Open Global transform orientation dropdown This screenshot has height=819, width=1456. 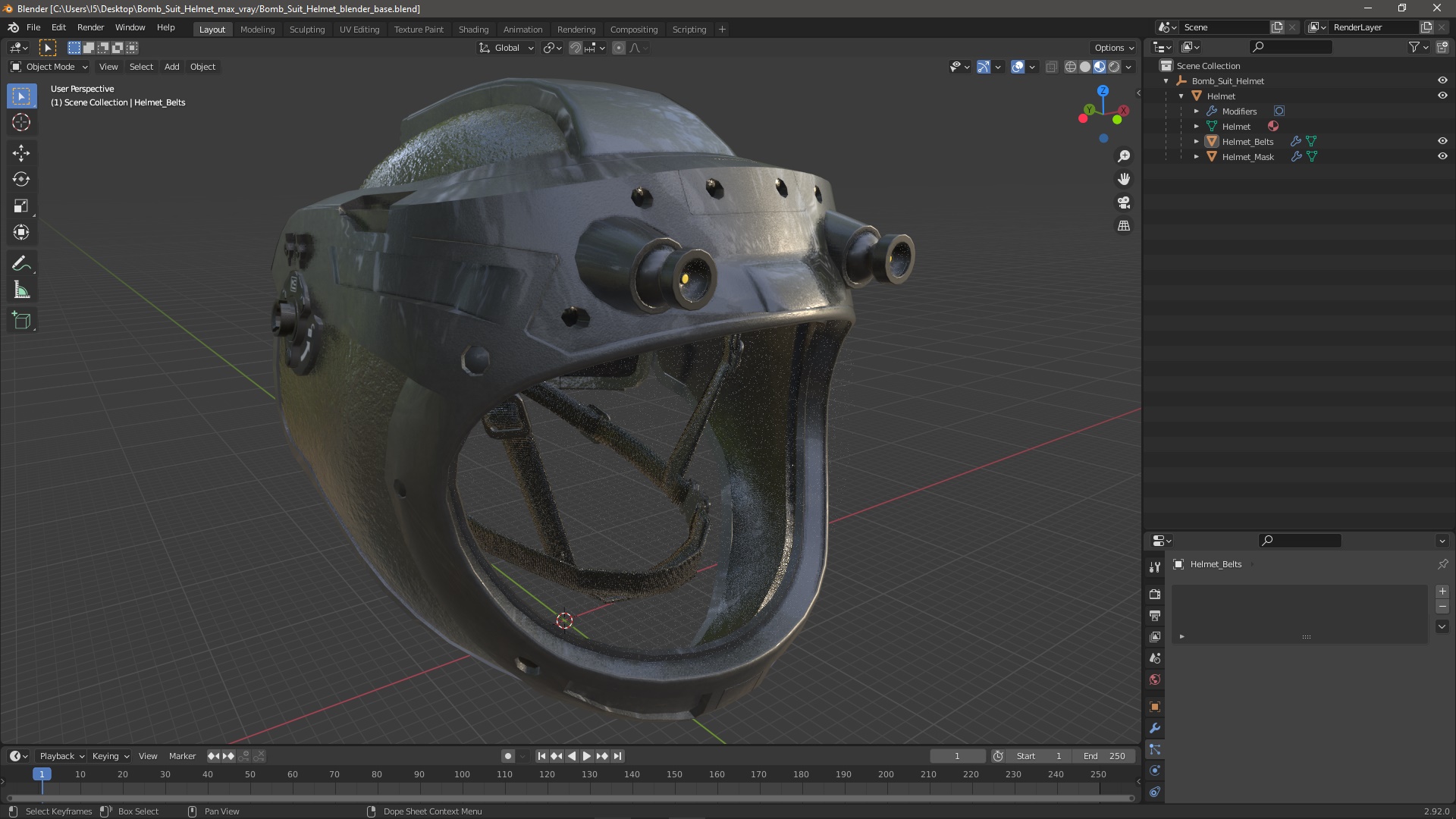507,48
